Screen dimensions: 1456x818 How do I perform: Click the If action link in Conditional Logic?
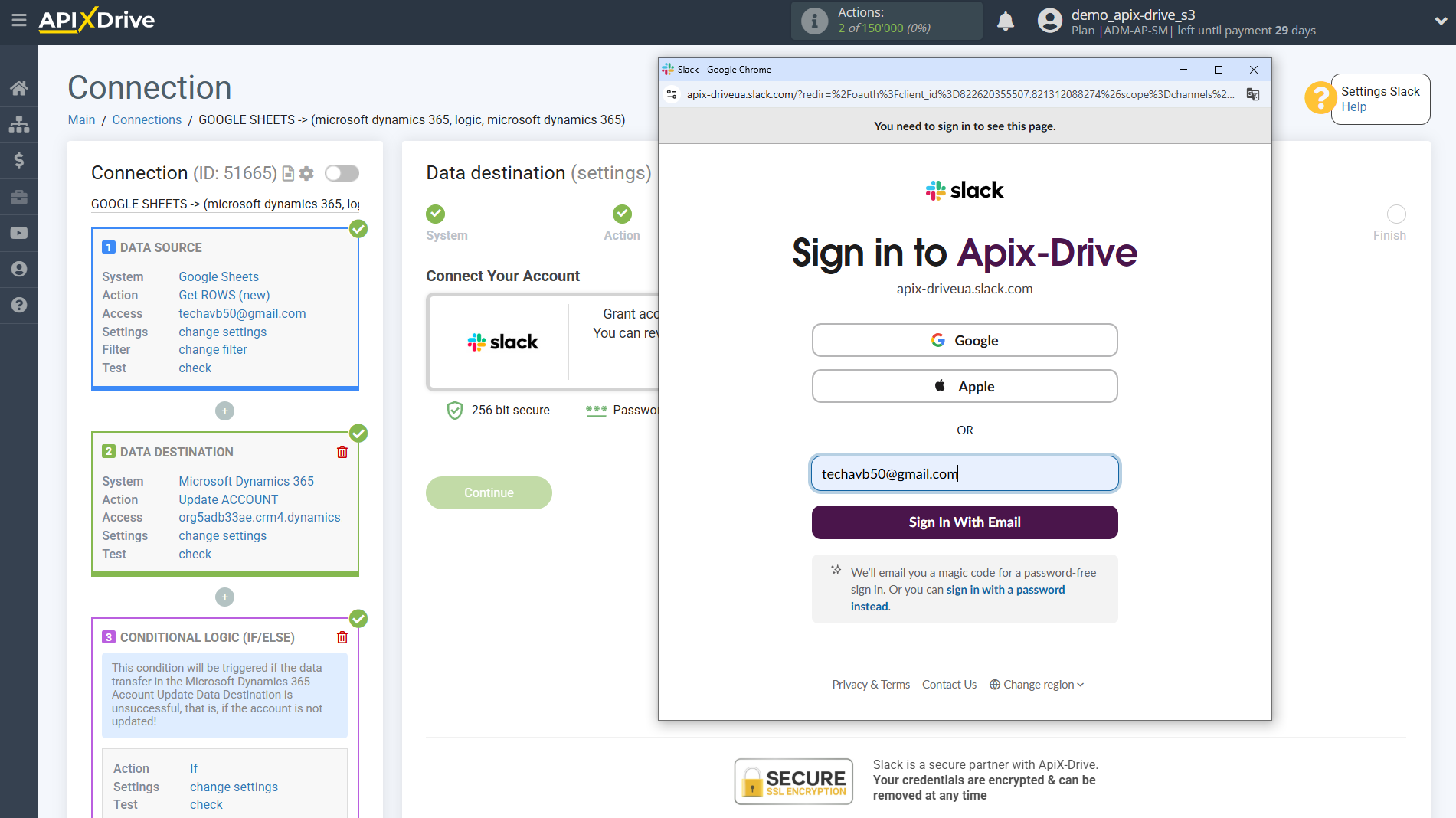pos(194,768)
